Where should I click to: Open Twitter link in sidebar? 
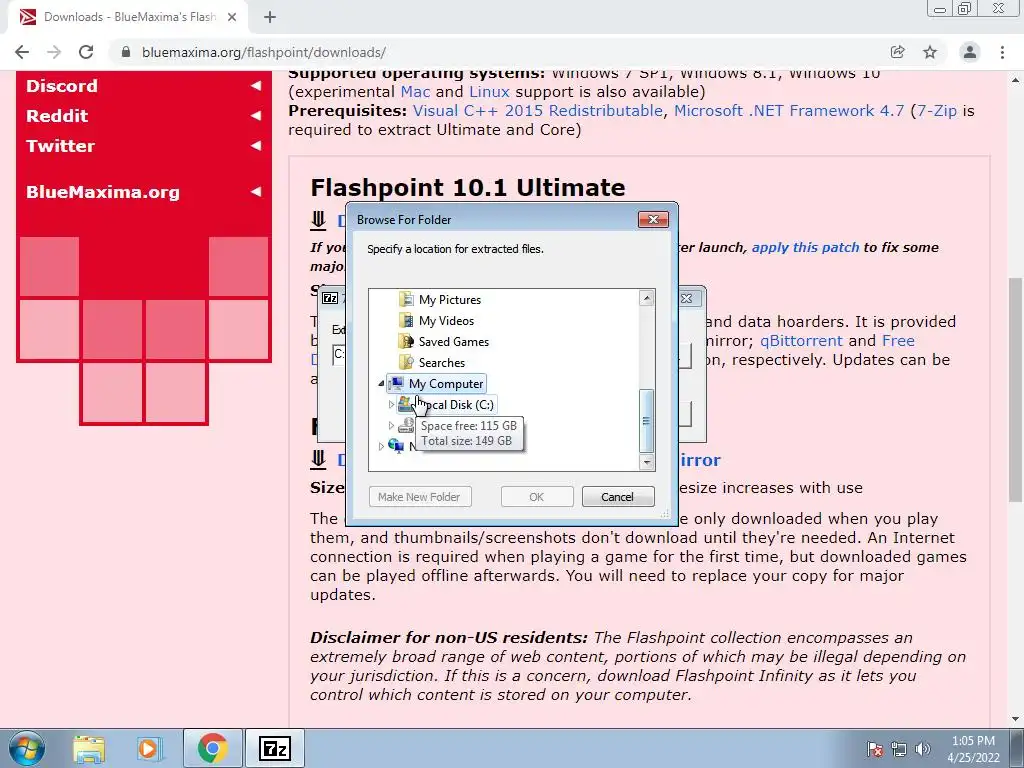(x=61, y=146)
